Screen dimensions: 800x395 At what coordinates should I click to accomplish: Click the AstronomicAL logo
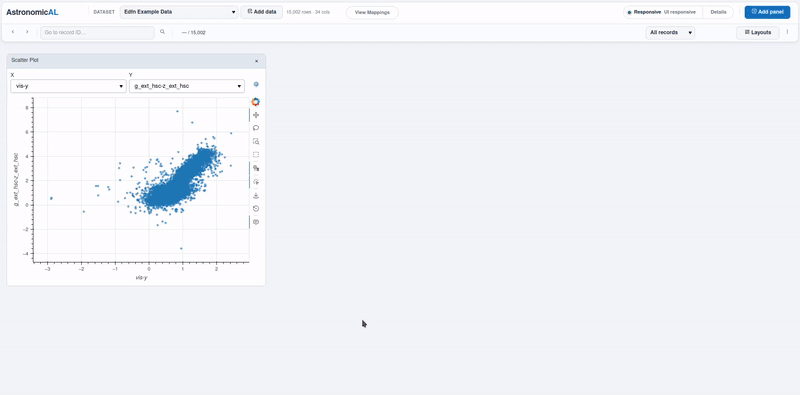click(x=32, y=12)
